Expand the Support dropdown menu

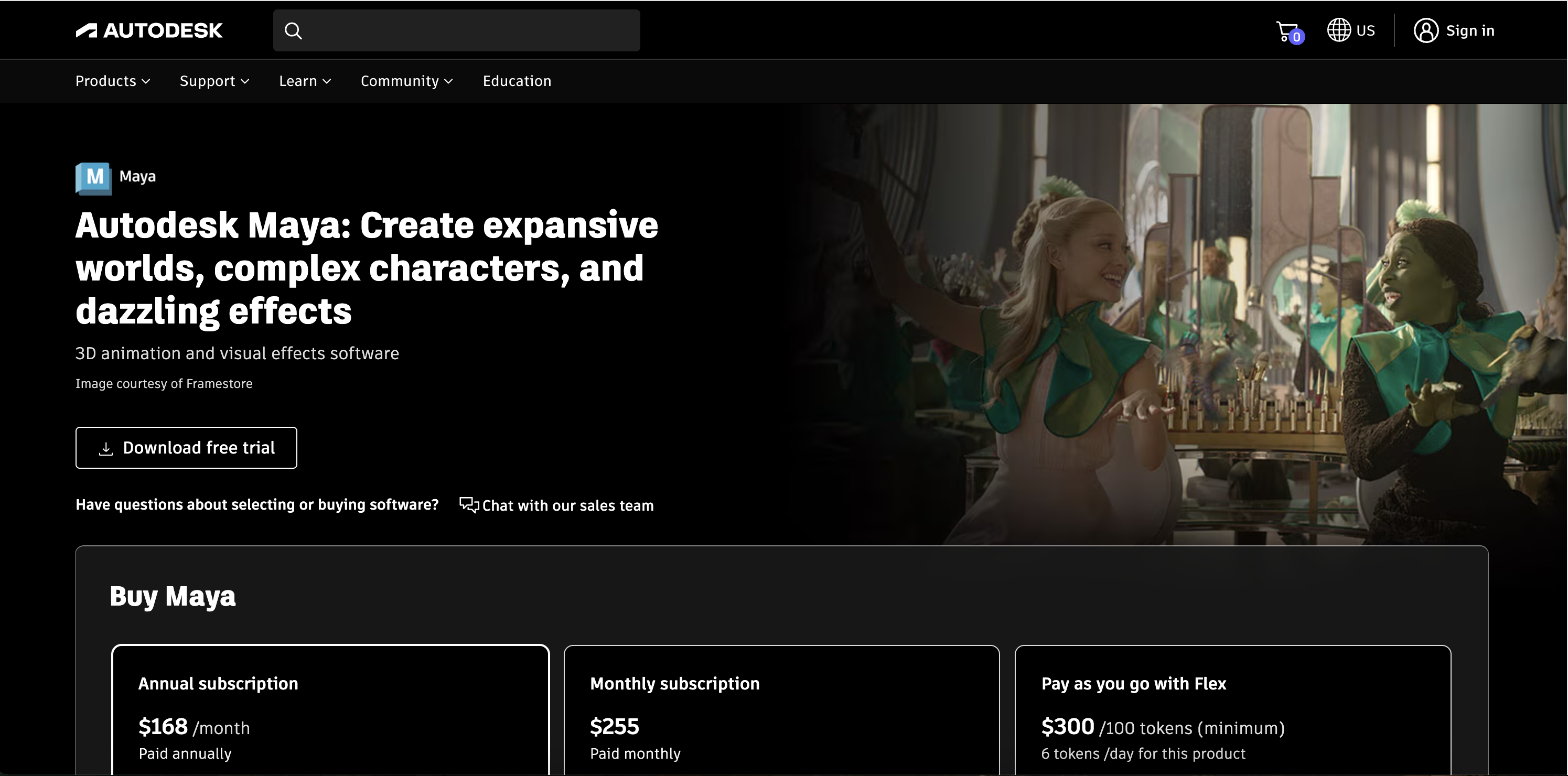tap(214, 81)
